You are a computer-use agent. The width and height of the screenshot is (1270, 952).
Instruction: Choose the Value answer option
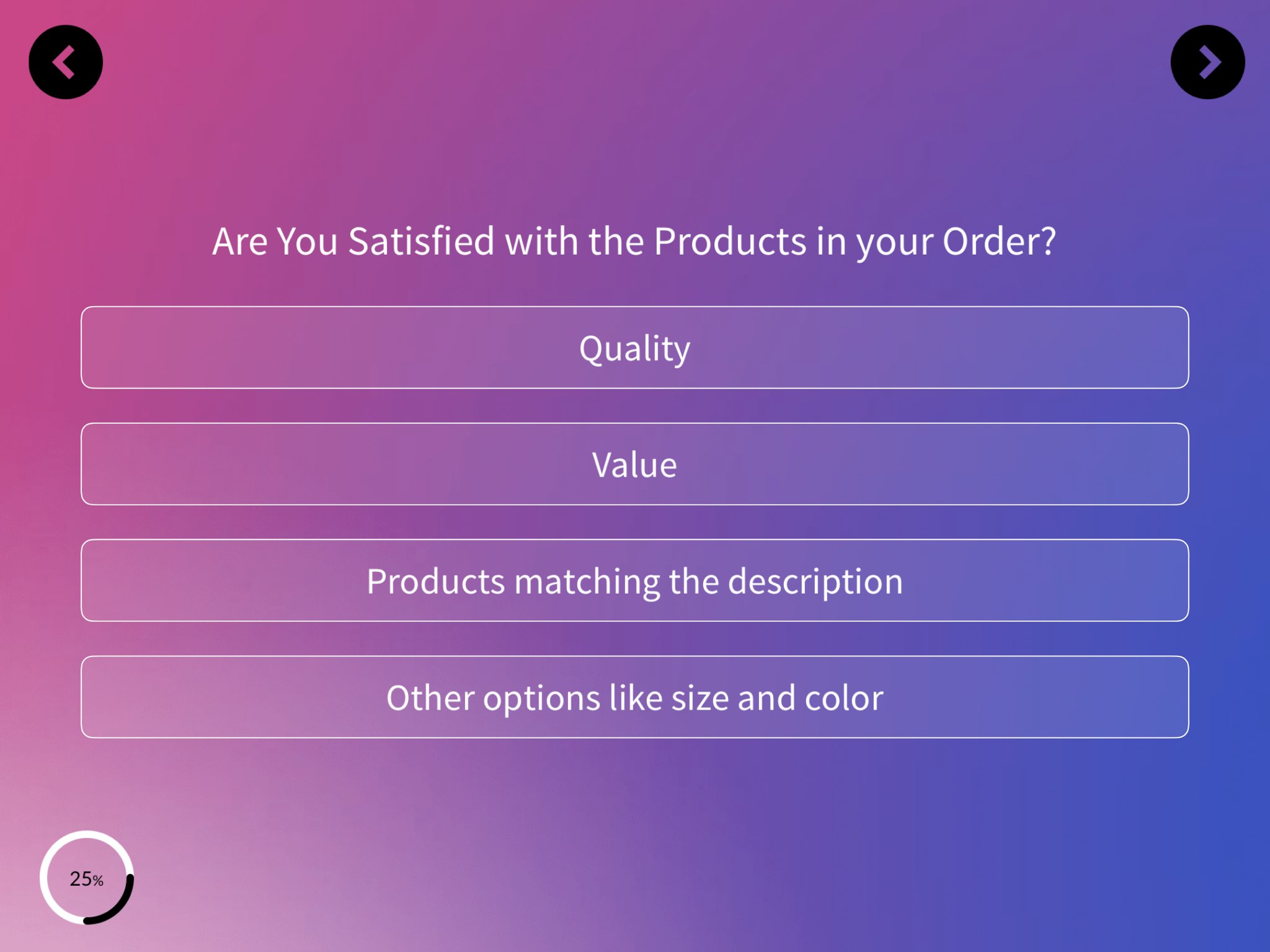pyautogui.click(x=634, y=464)
